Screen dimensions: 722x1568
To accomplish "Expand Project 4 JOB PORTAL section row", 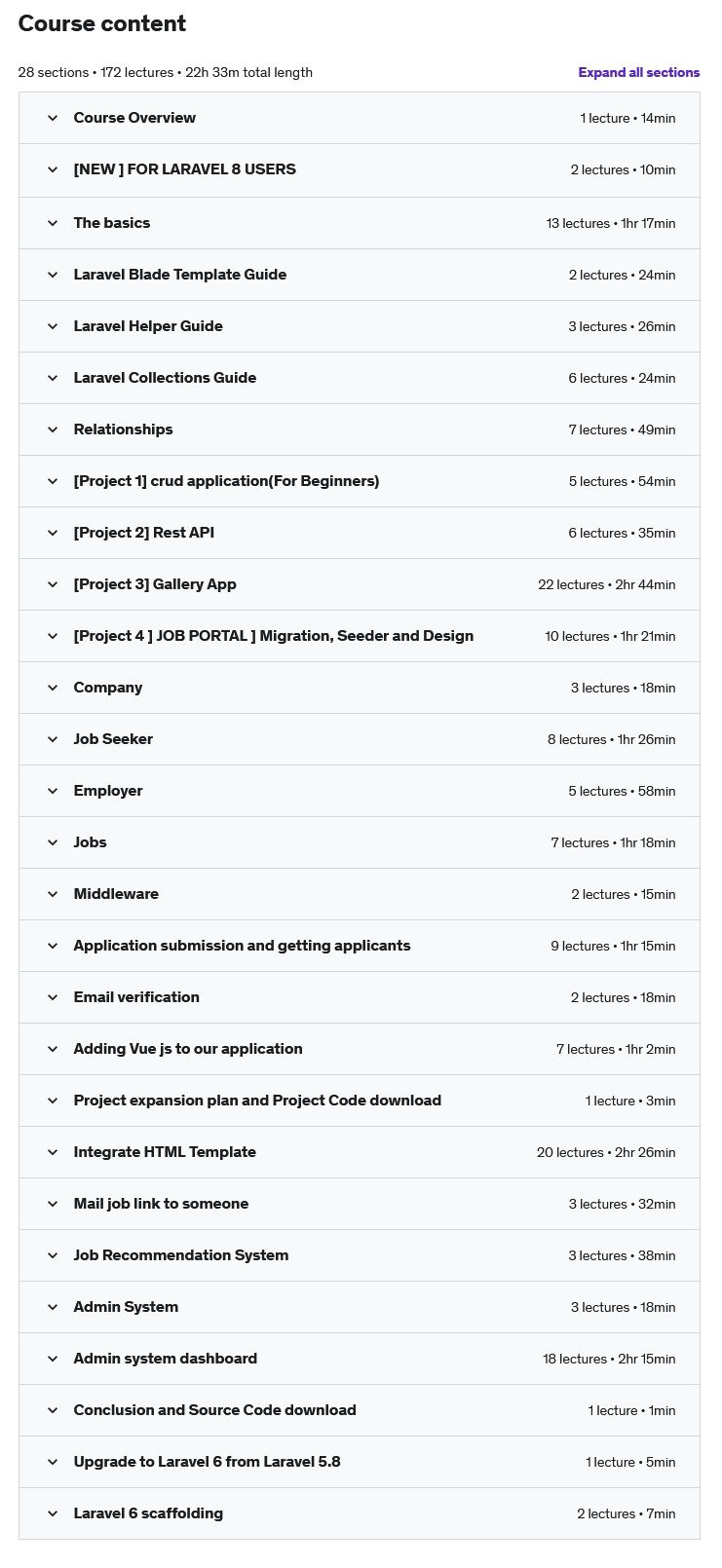I will tap(273, 636).
